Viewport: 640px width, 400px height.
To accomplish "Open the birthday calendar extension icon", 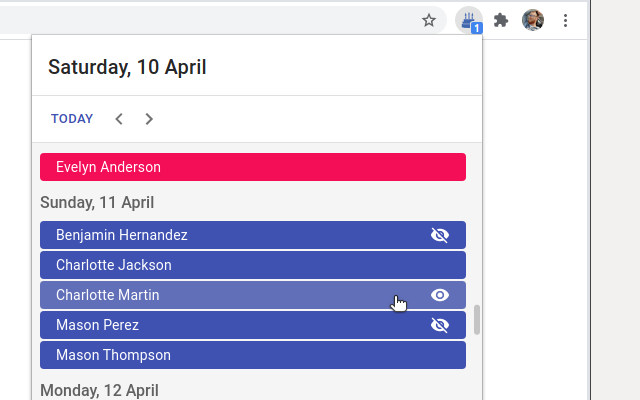I will tap(469, 20).
